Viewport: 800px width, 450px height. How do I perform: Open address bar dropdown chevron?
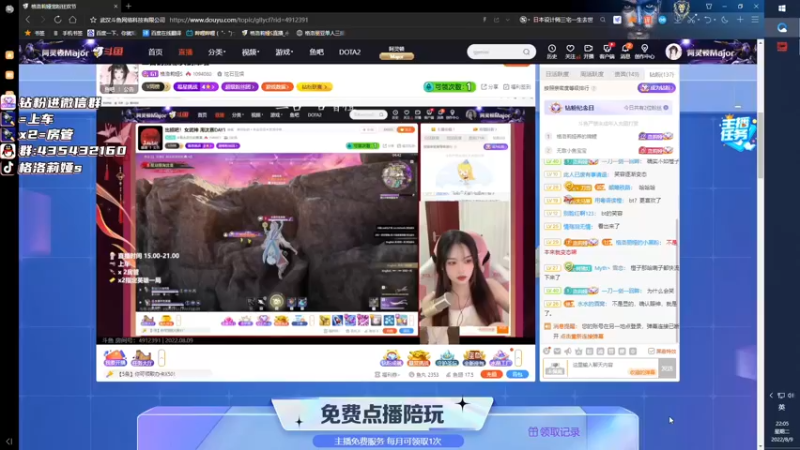(x=508, y=20)
